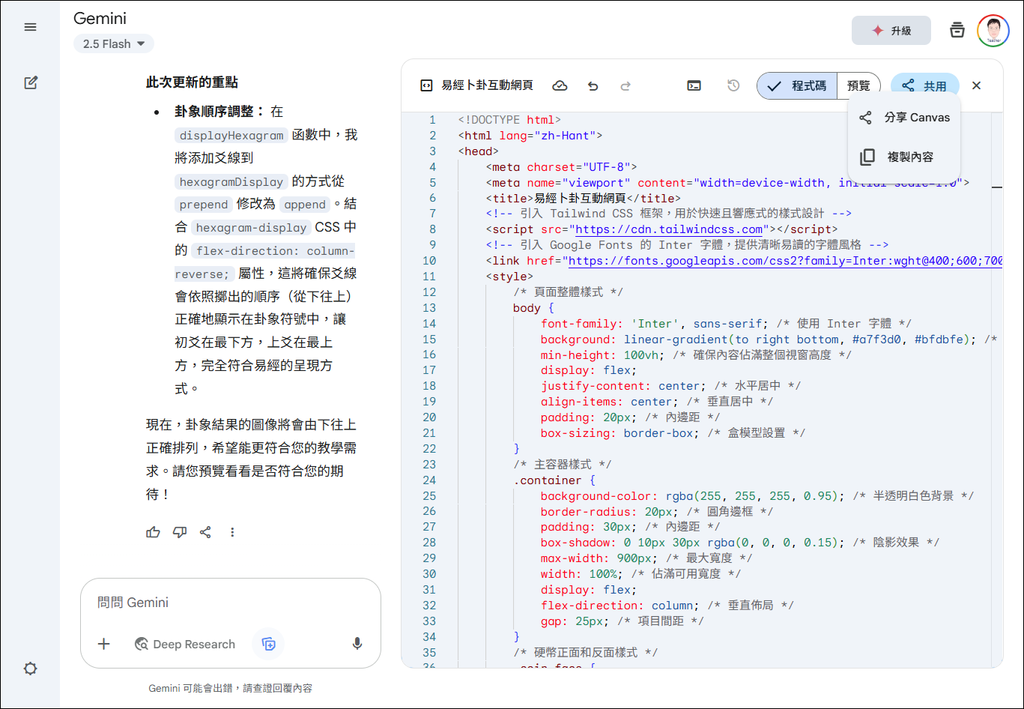Viewport: 1024px width, 709px height.
Task: Select the Deep Research option
Action: pos(185,644)
